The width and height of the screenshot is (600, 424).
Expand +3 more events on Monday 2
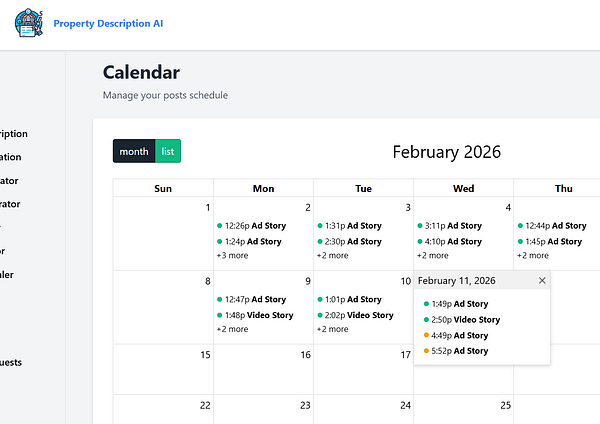[x=232, y=256]
